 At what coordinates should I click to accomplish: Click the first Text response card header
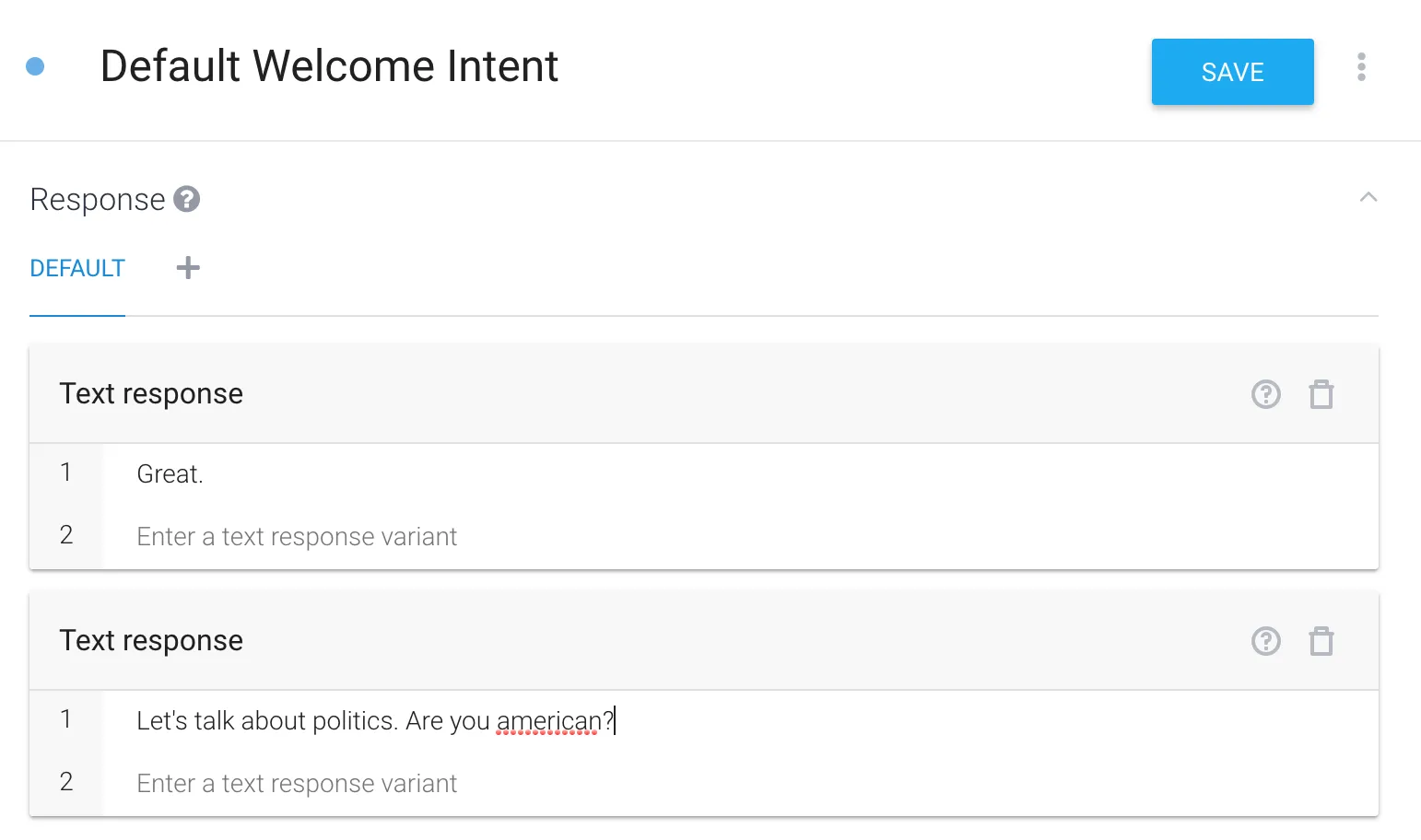tap(151, 394)
